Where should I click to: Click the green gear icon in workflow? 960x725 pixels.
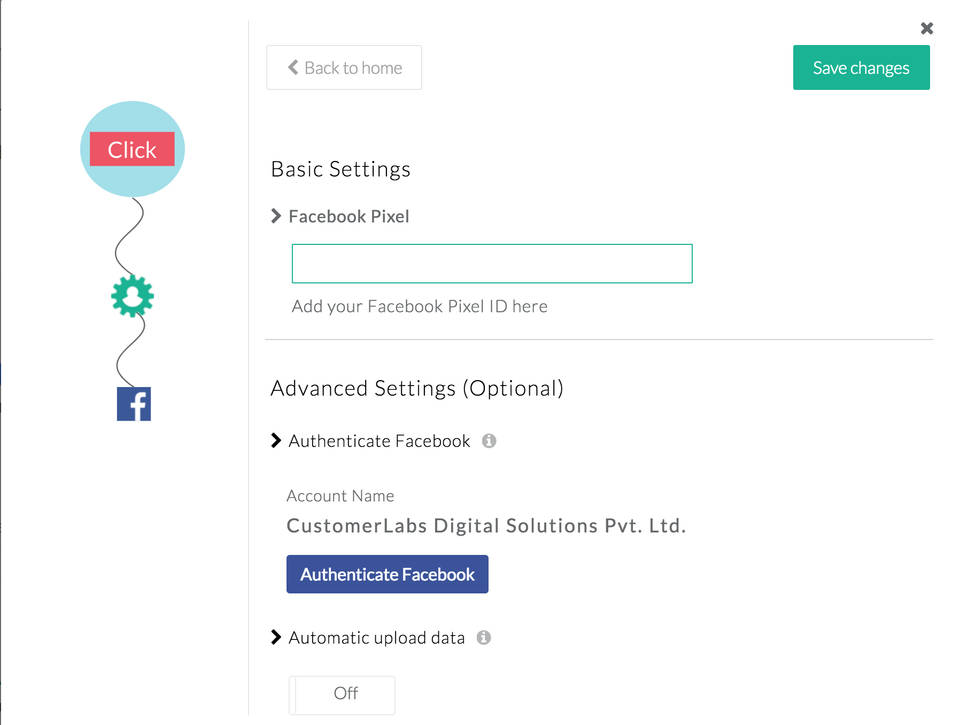133,297
